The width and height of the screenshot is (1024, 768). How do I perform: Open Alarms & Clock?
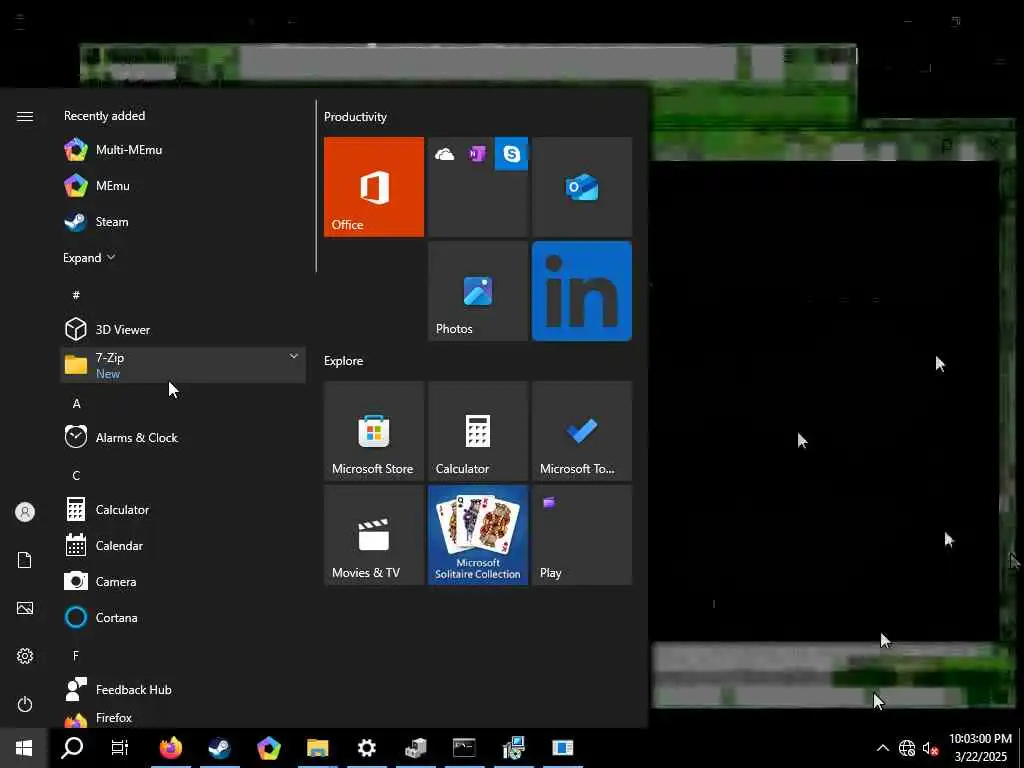tap(183, 438)
